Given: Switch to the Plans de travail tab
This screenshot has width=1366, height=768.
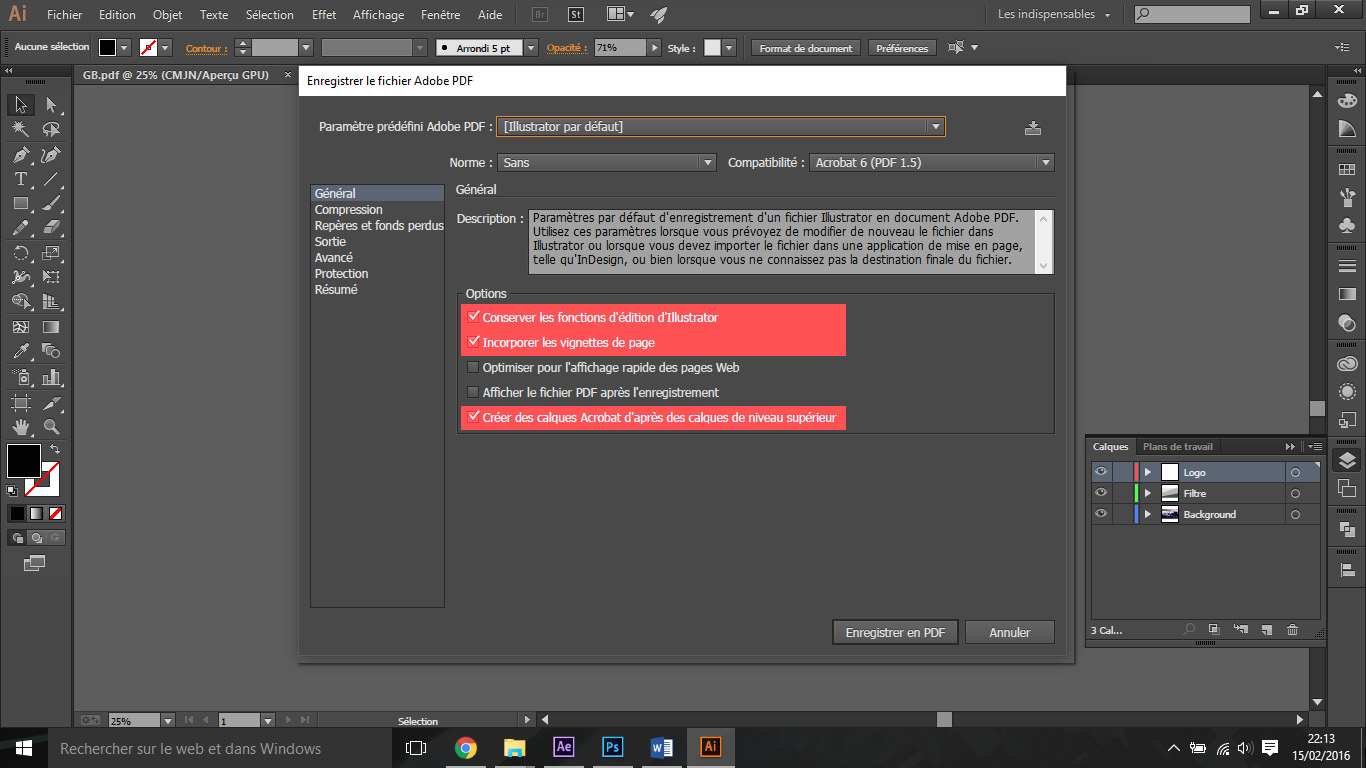Looking at the screenshot, I should pos(1177,447).
